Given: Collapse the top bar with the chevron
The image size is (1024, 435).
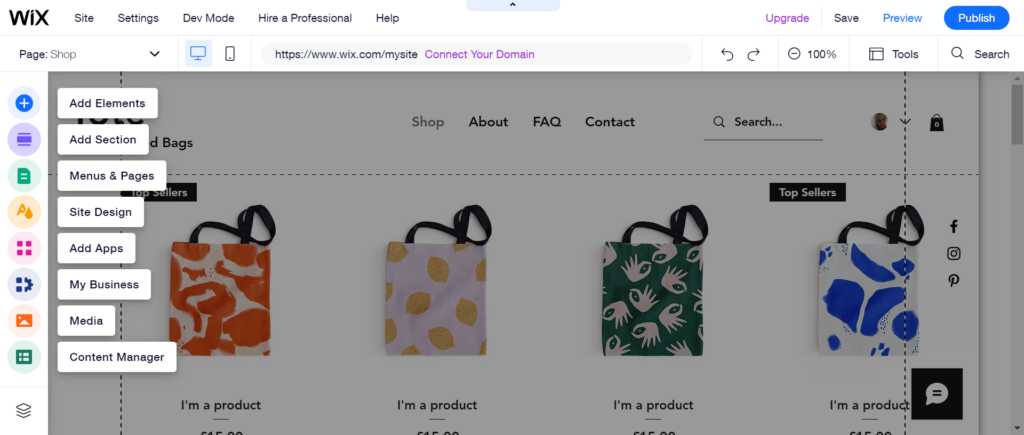Looking at the screenshot, I should coord(512,5).
